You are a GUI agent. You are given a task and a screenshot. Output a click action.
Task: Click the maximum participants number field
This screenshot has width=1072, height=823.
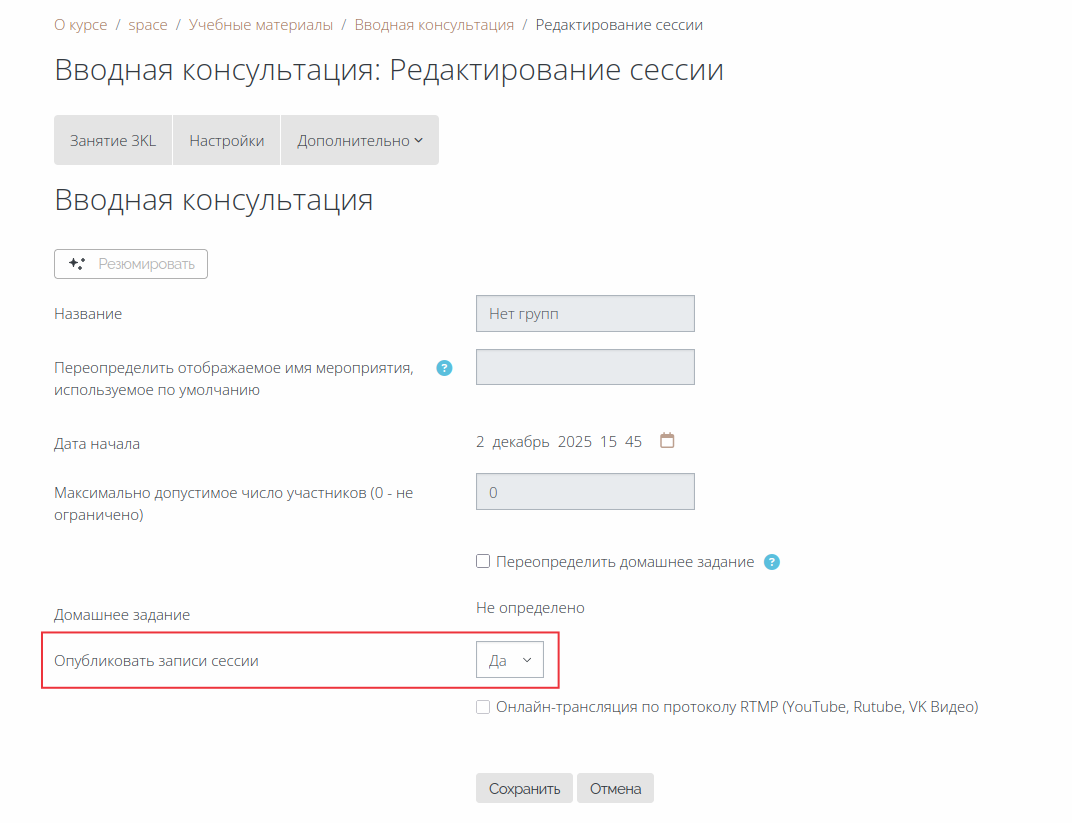[x=585, y=491]
